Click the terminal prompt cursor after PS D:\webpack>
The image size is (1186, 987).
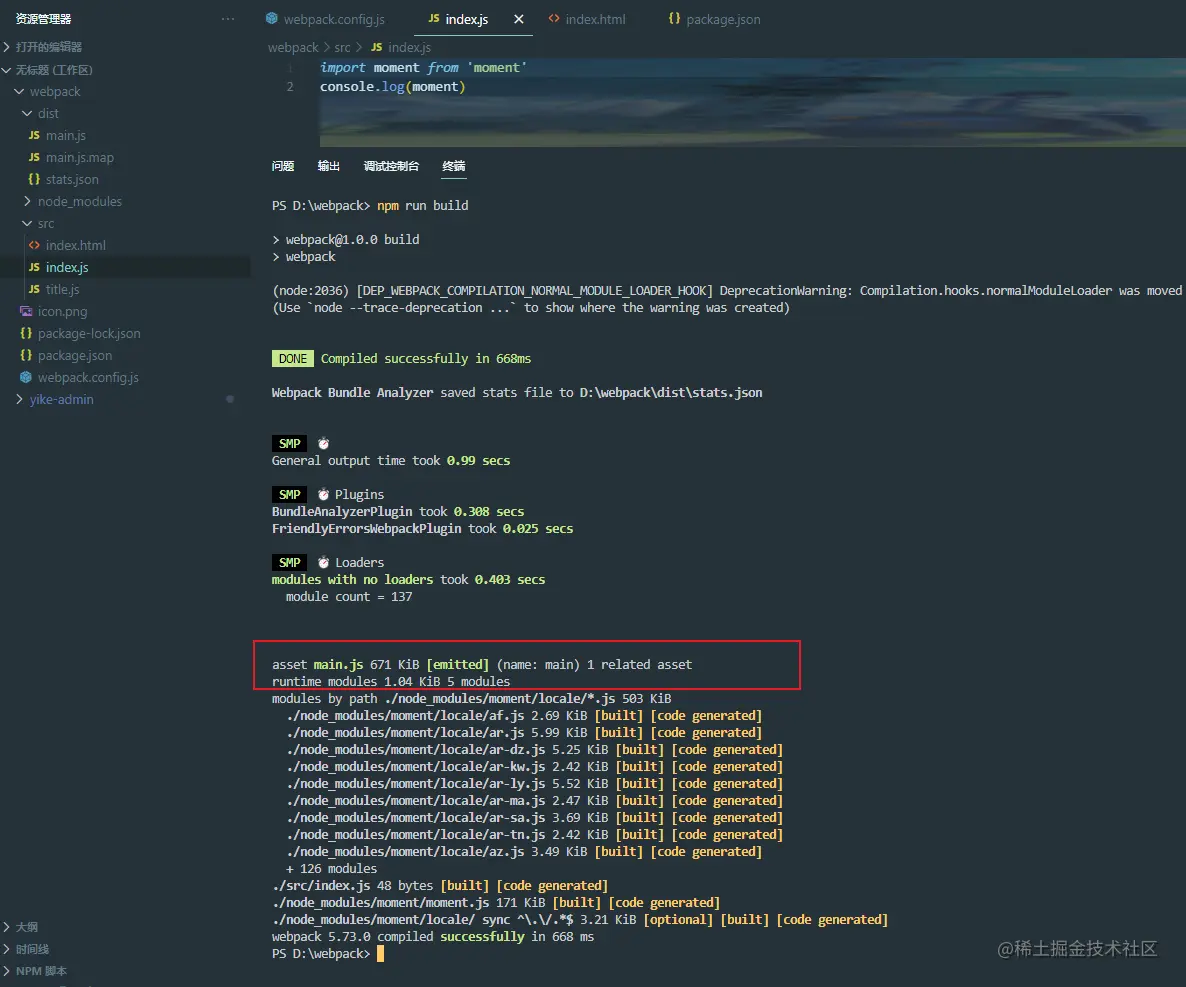tap(380, 954)
